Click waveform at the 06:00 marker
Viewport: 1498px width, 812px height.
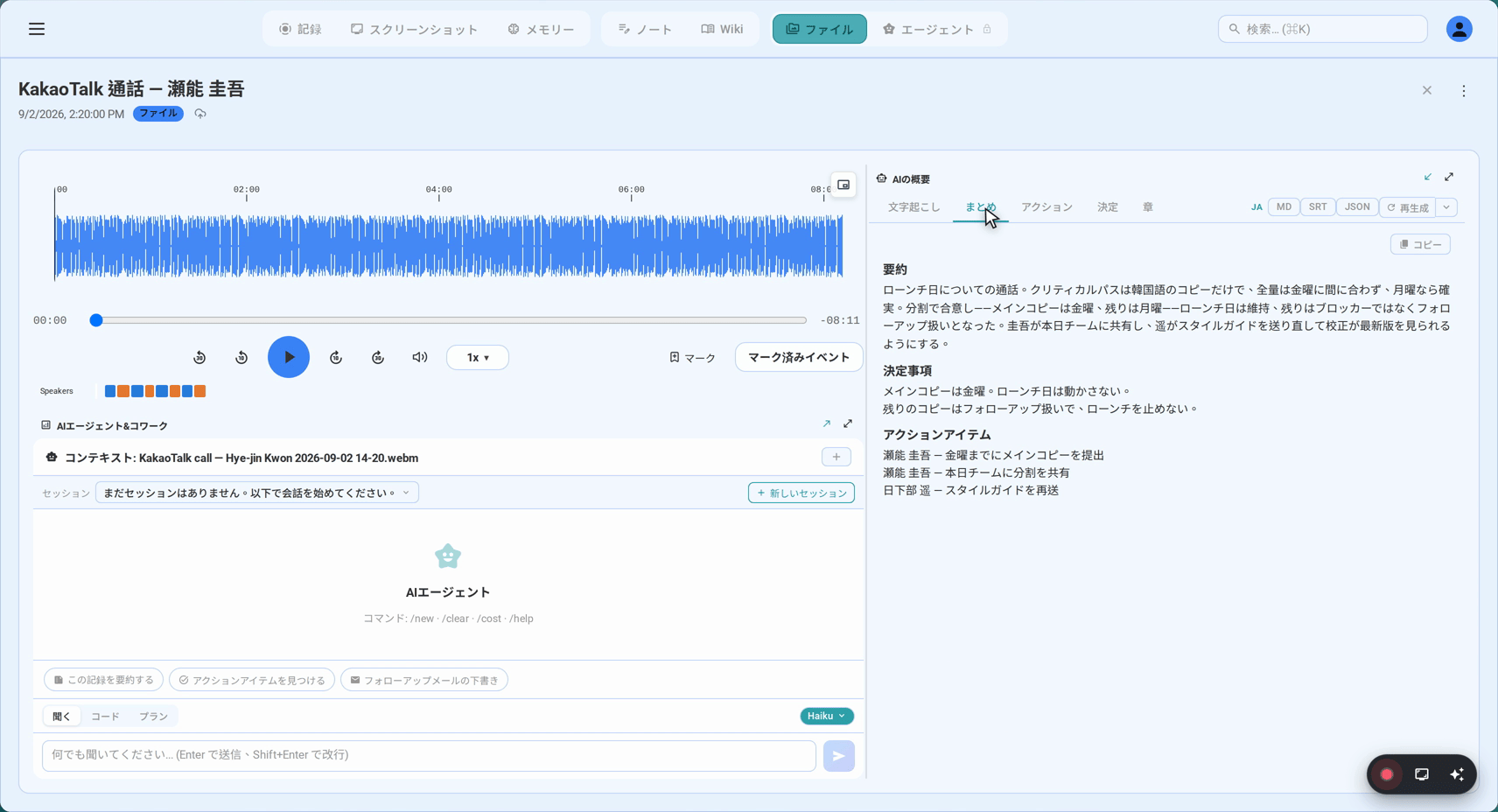click(x=632, y=248)
